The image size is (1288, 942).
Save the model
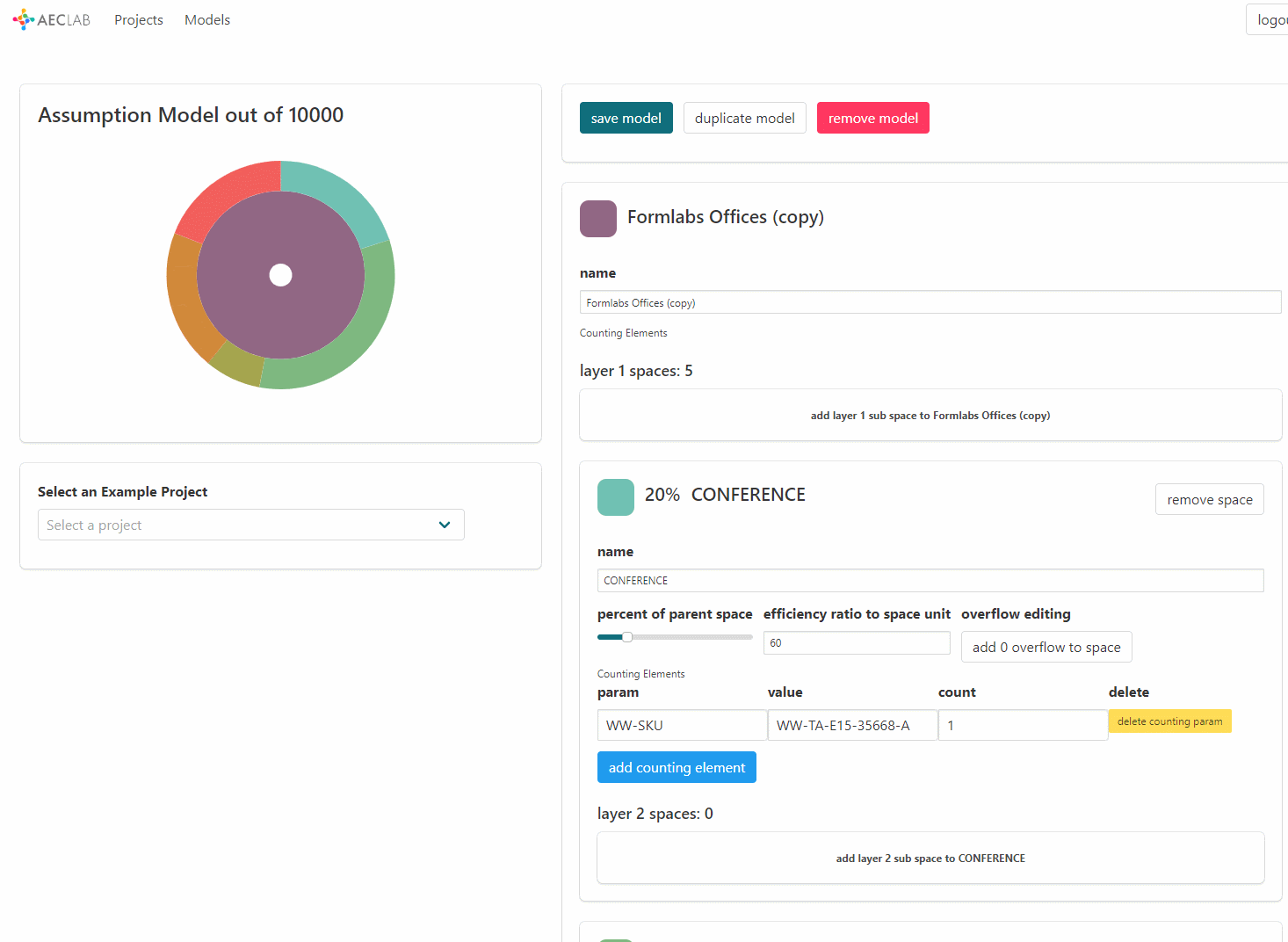[x=626, y=118]
